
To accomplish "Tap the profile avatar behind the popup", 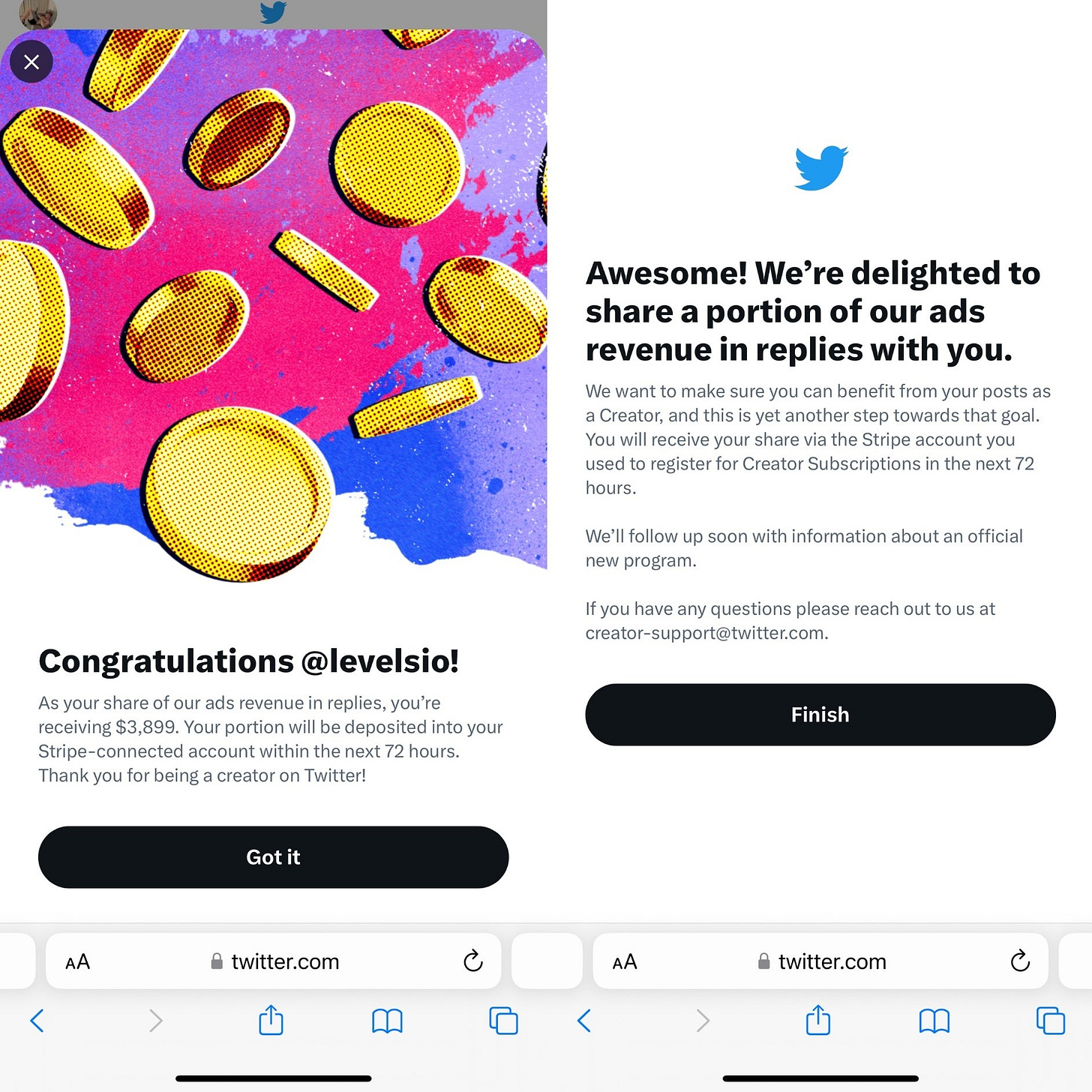I will [37, 13].
